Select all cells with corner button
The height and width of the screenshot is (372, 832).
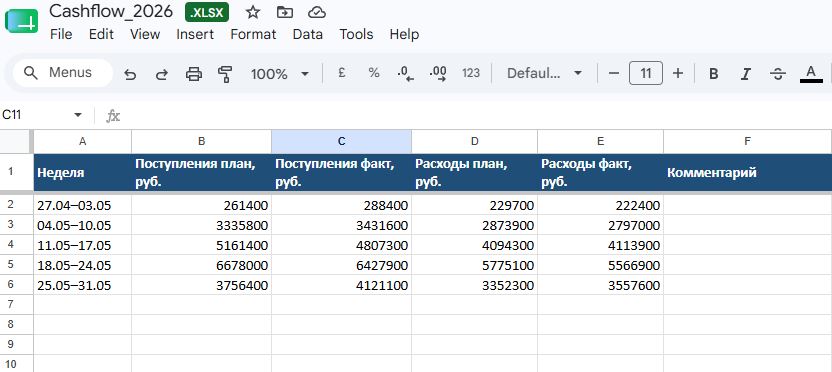pos(16,141)
